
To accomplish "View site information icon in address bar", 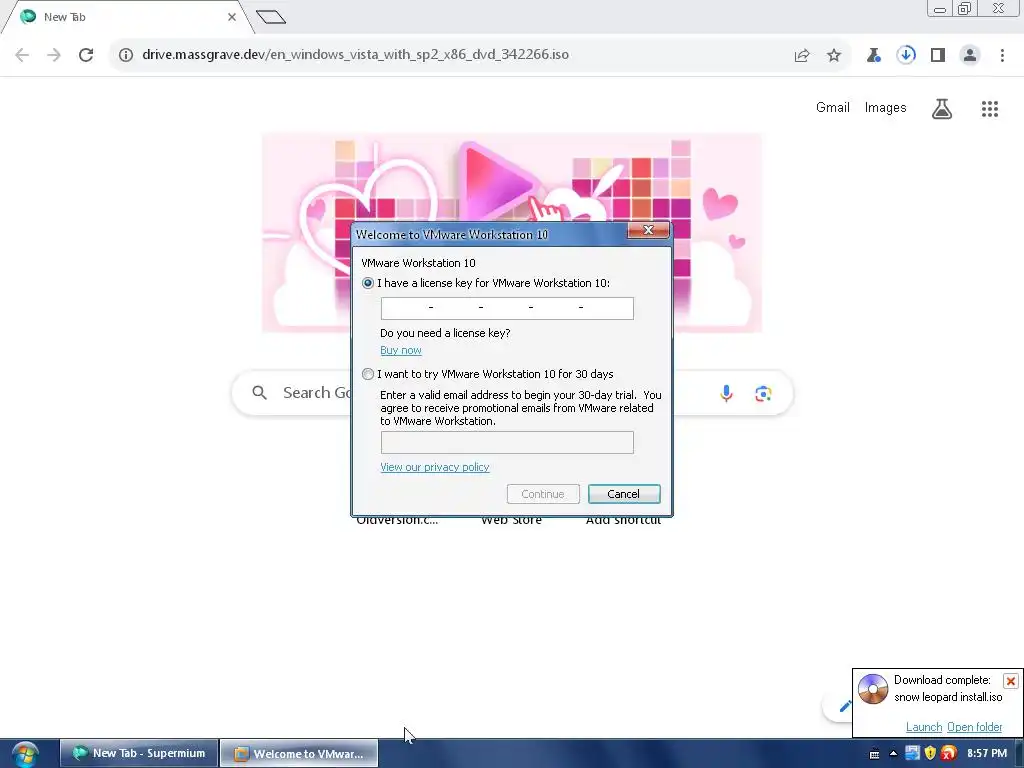I will (x=125, y=55).
